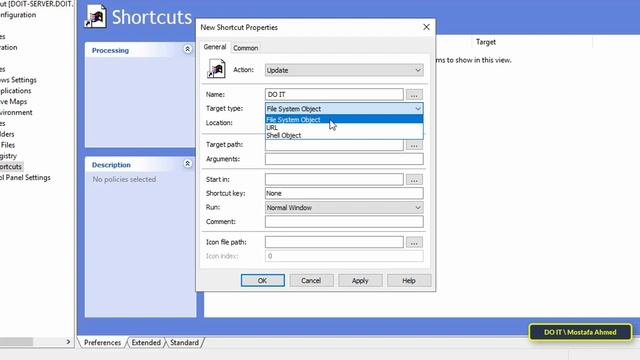
Task: Select Applications in the left tree
Action: pos(16,91)
